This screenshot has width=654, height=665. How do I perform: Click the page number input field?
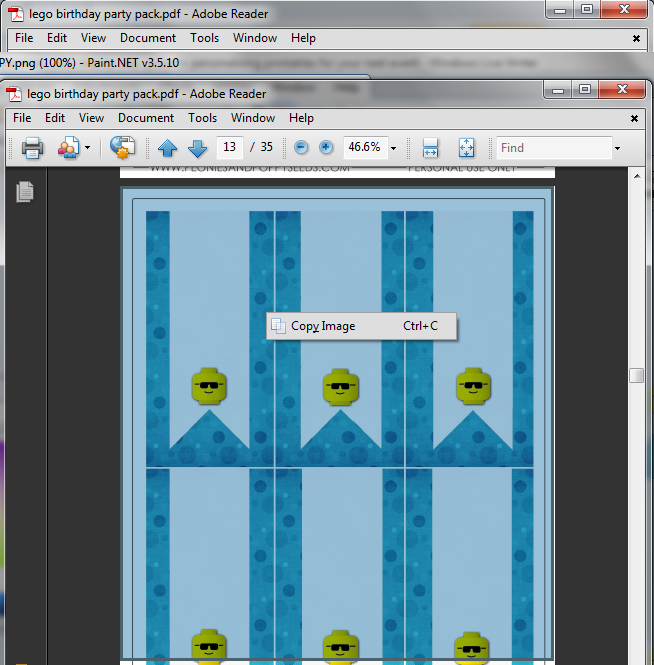(230, 148)
